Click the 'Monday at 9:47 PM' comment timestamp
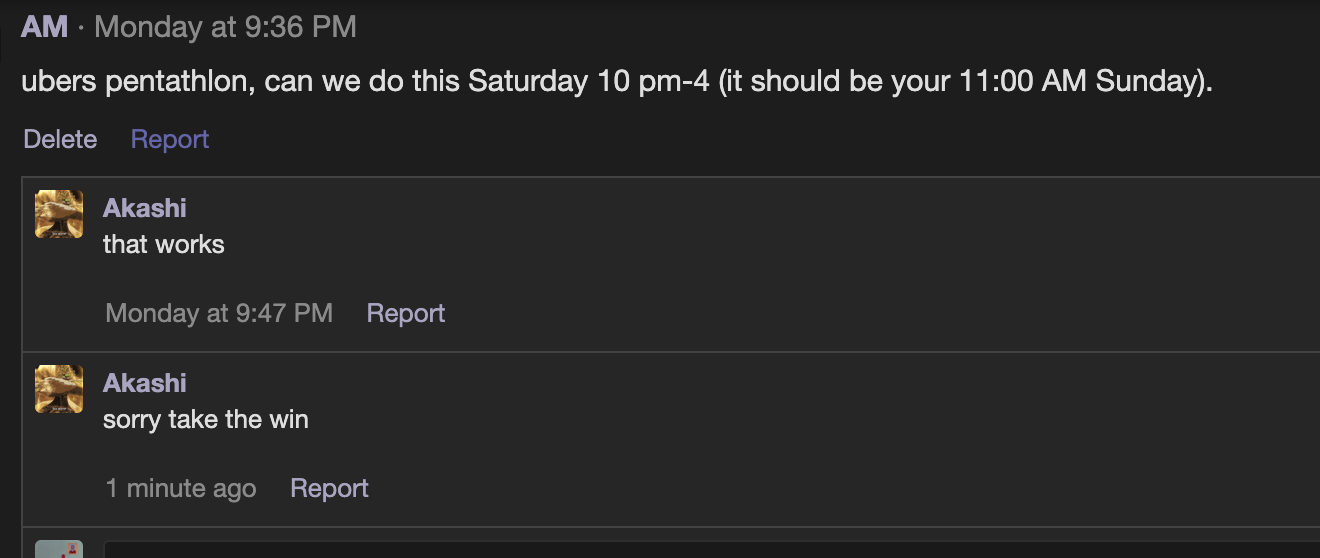This screenshot has width=1320, height=558. pyautogui.click(x=219, y=313)
